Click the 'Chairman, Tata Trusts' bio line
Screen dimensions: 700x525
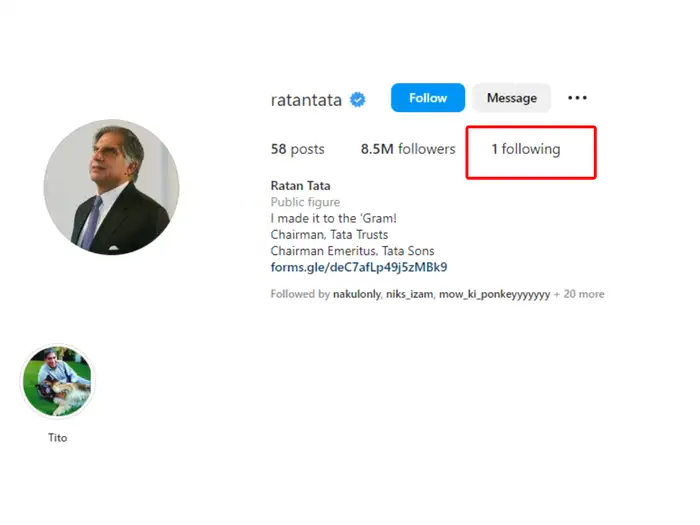tap(329, 235)
